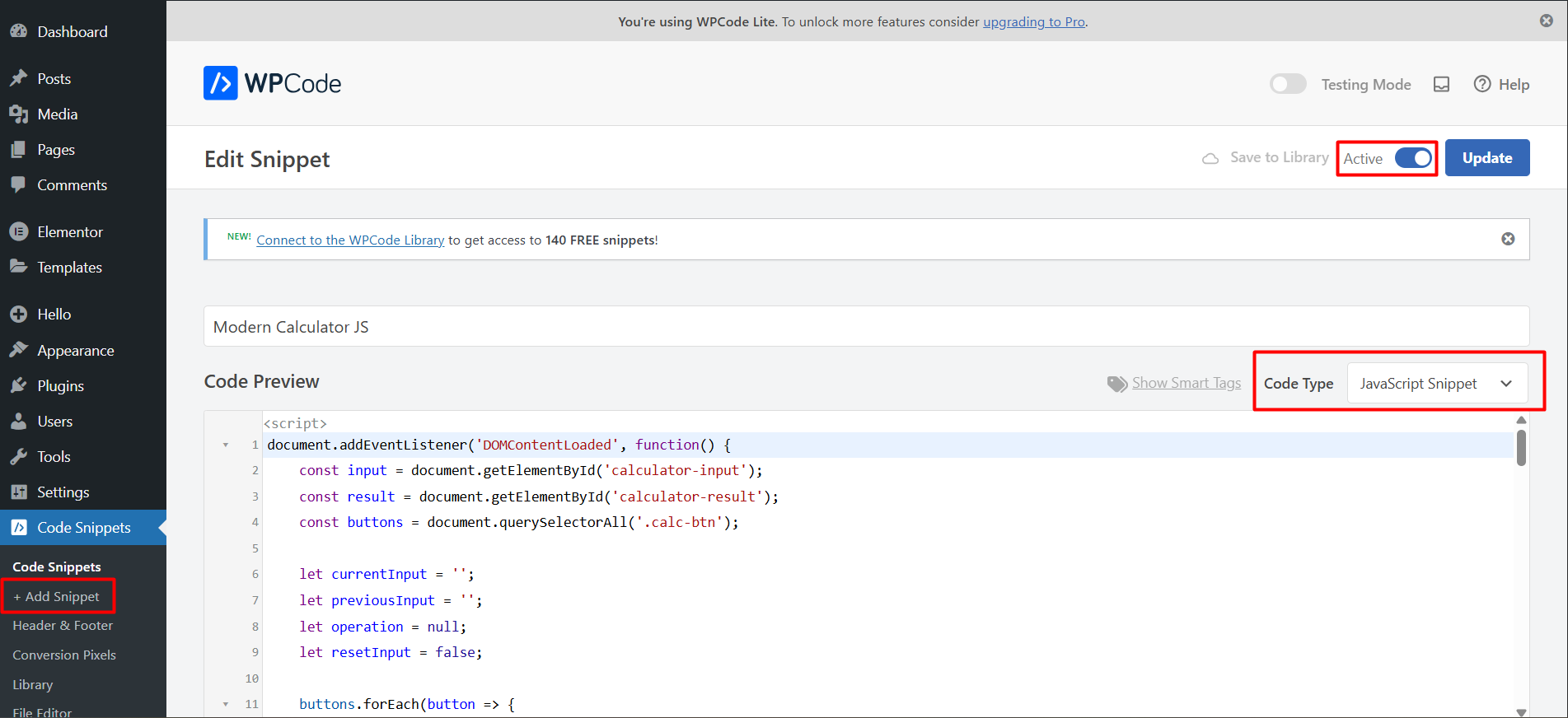Dismiss the WPCode Library notice
The image size is (1568, 718).
[1508, 239]
